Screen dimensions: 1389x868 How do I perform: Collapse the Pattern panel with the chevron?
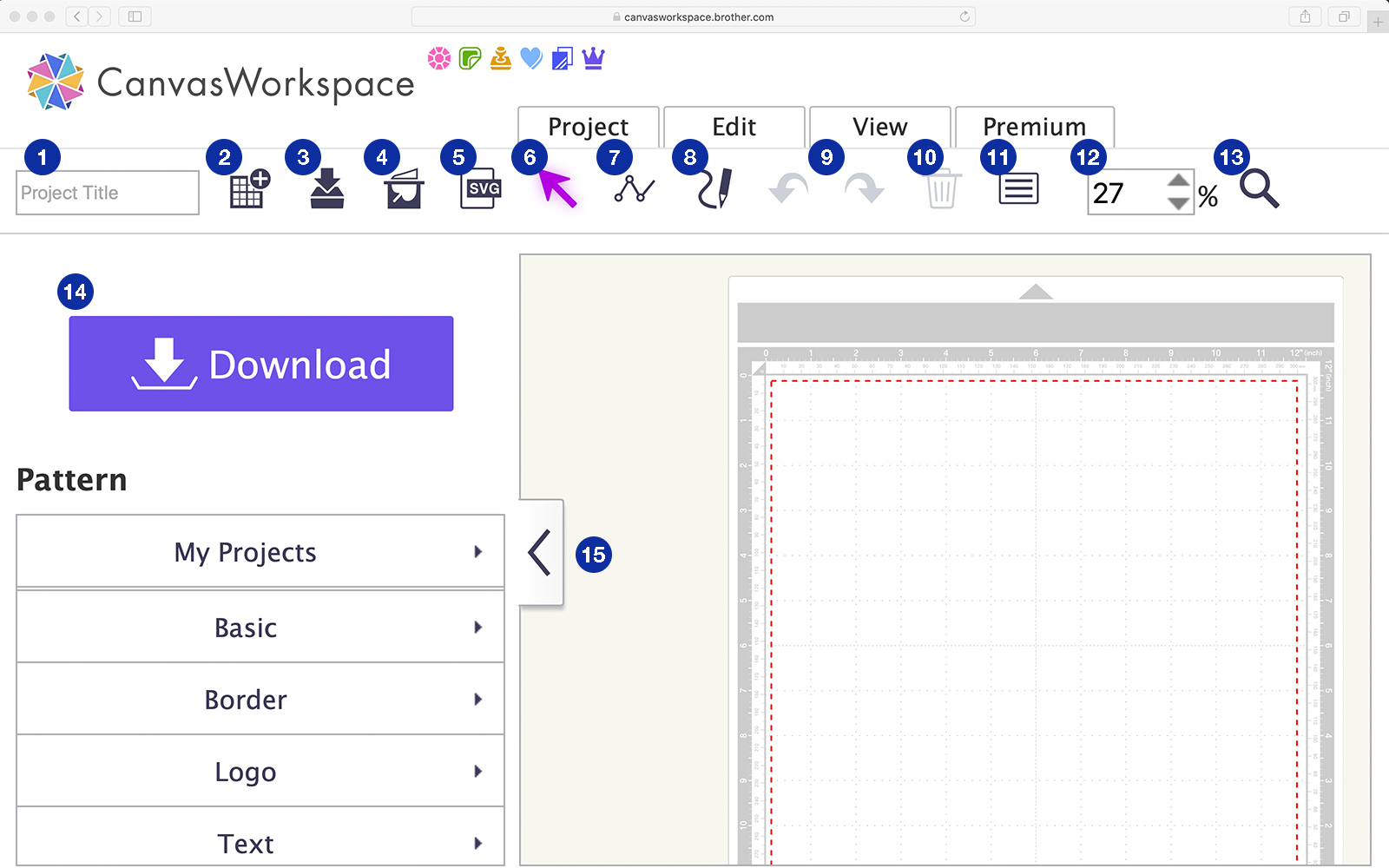point(539,553)
